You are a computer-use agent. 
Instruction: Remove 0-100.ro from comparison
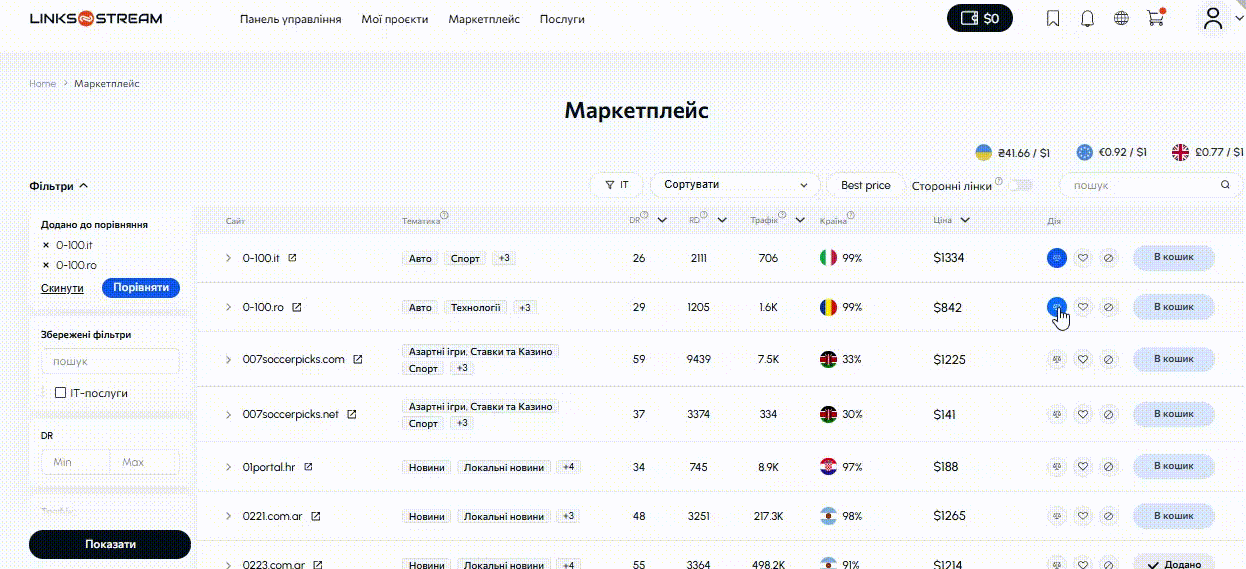[x=46, y=265]
